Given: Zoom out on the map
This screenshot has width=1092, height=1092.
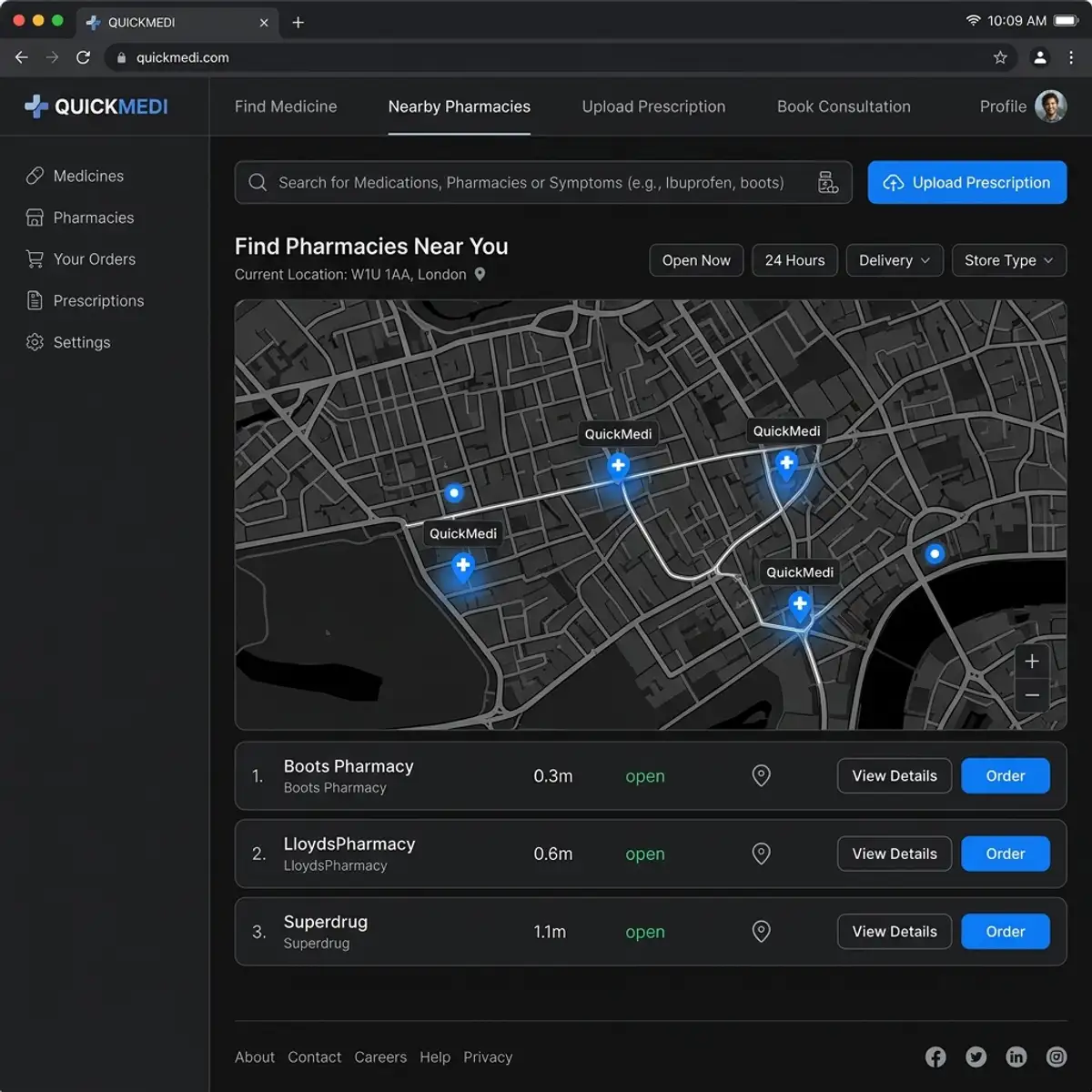Looking at the screenshot, I should coord(1032,695).
